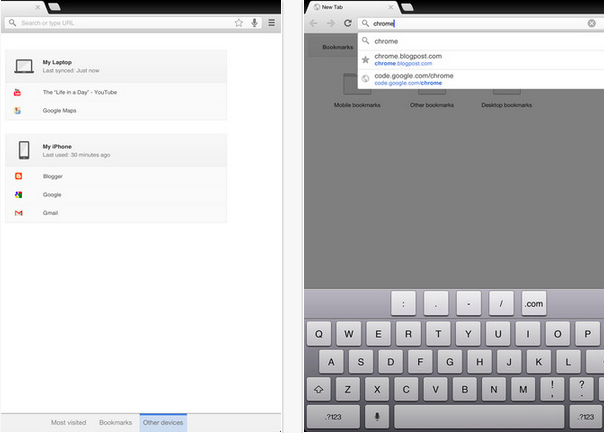Select the My iPhone device header
Viewport: 604px width, 433px height.
click(x=116, y=150)
